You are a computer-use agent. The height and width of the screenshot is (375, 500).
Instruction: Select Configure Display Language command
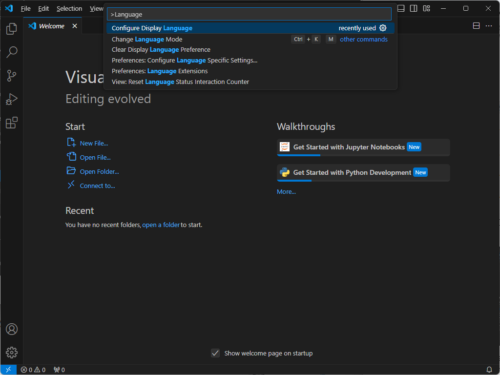click(251, 28)
